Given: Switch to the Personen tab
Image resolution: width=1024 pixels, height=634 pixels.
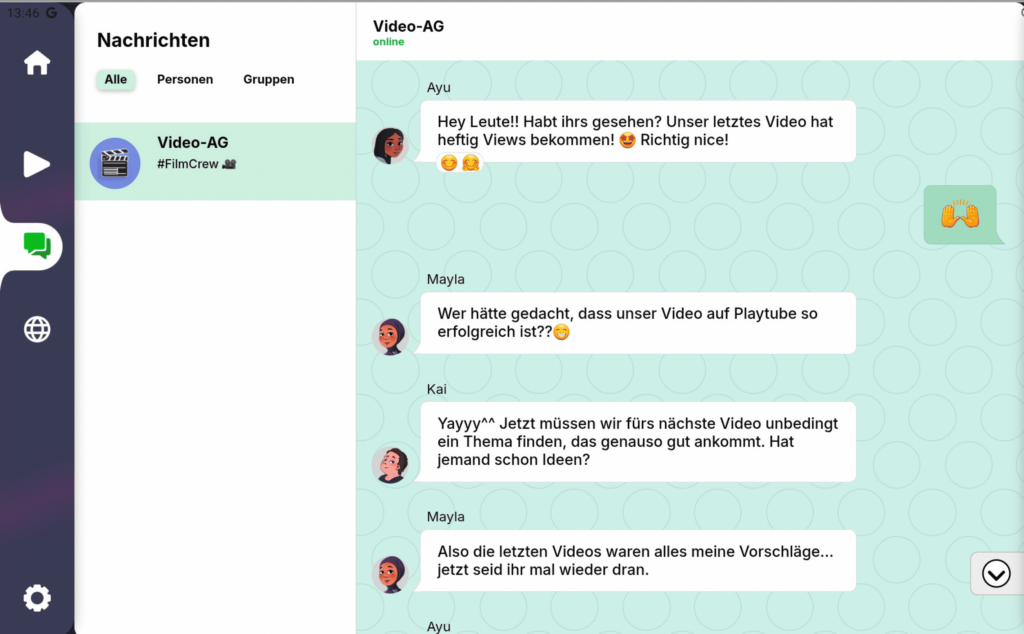Looking at the screenshot, I should point(185,80).
